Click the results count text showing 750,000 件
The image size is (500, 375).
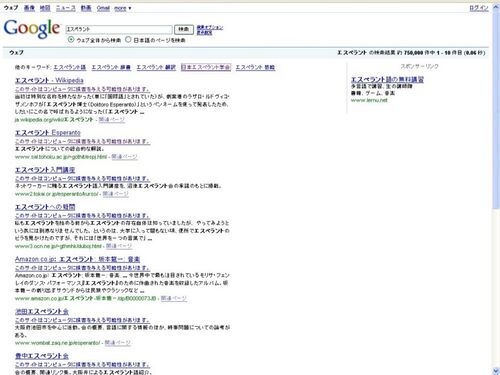(x=411, y=53)
